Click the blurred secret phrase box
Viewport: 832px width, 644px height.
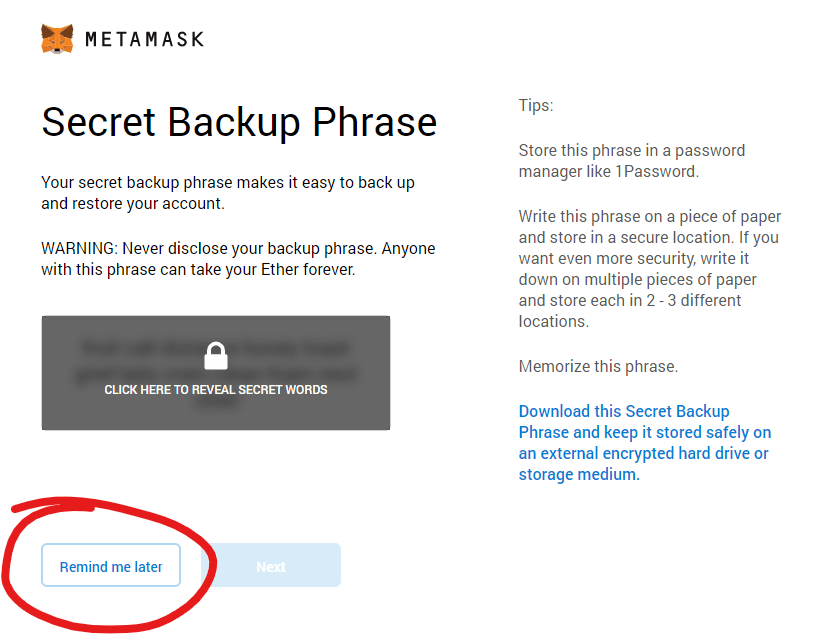216,373
